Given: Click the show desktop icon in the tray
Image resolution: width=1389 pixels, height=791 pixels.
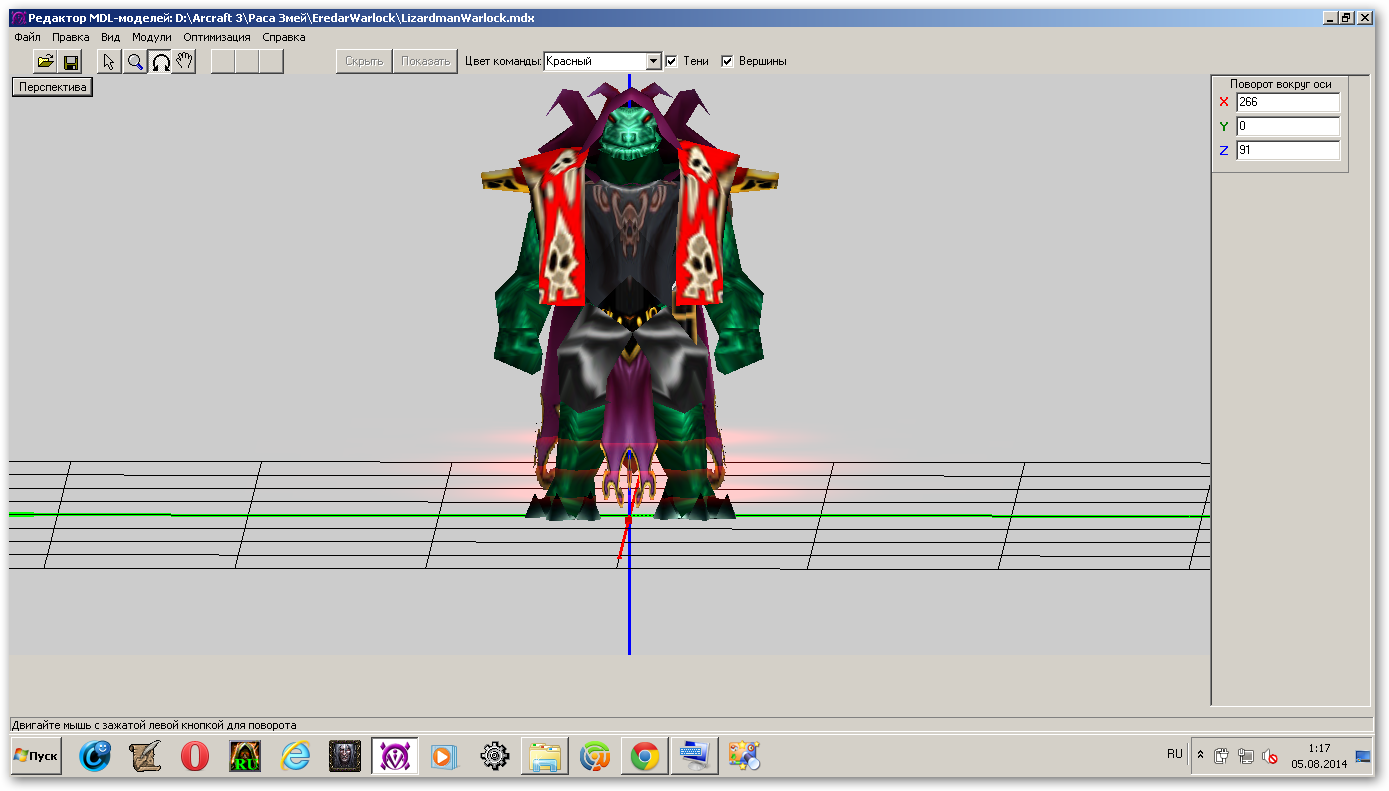Looking at the screenshot, I should pyautogui.click(x=1363, y=756).
